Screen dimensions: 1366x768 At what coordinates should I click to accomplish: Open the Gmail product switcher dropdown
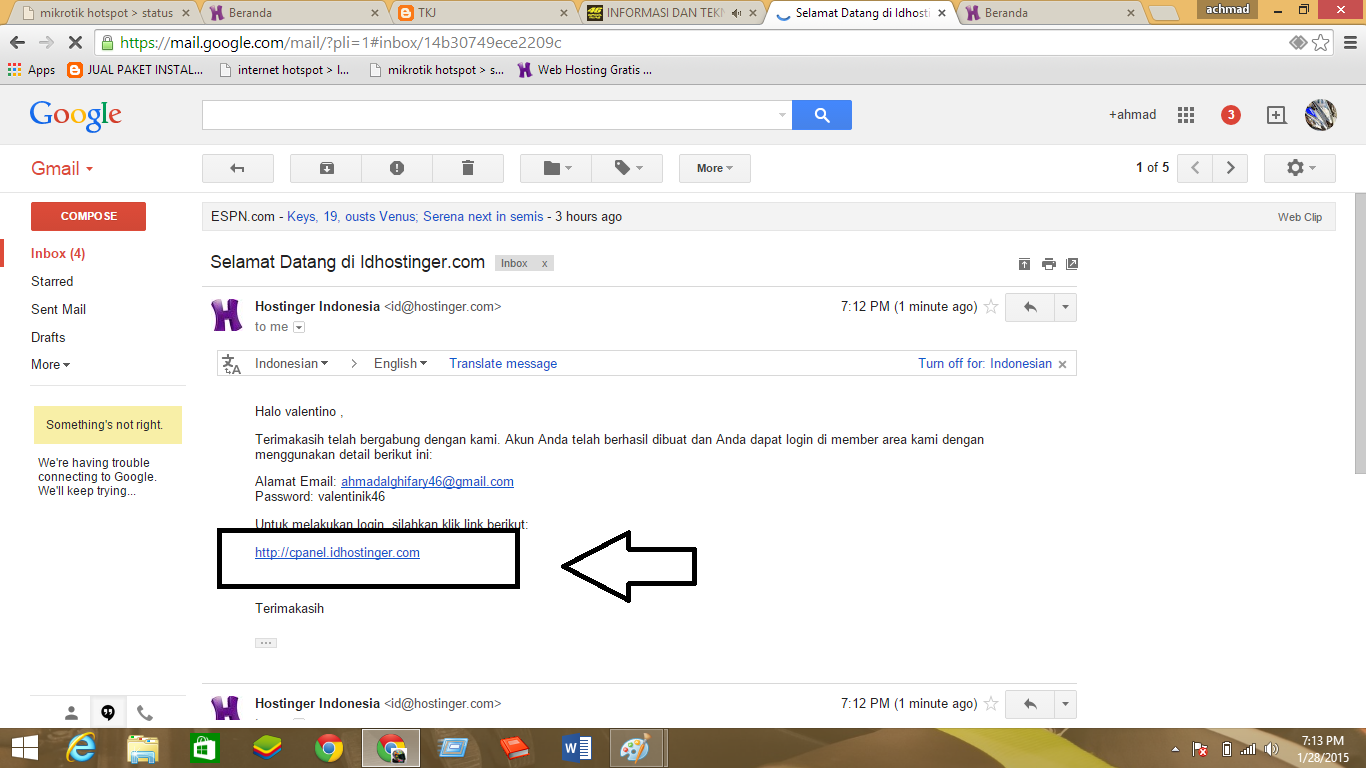pos(62,168)
